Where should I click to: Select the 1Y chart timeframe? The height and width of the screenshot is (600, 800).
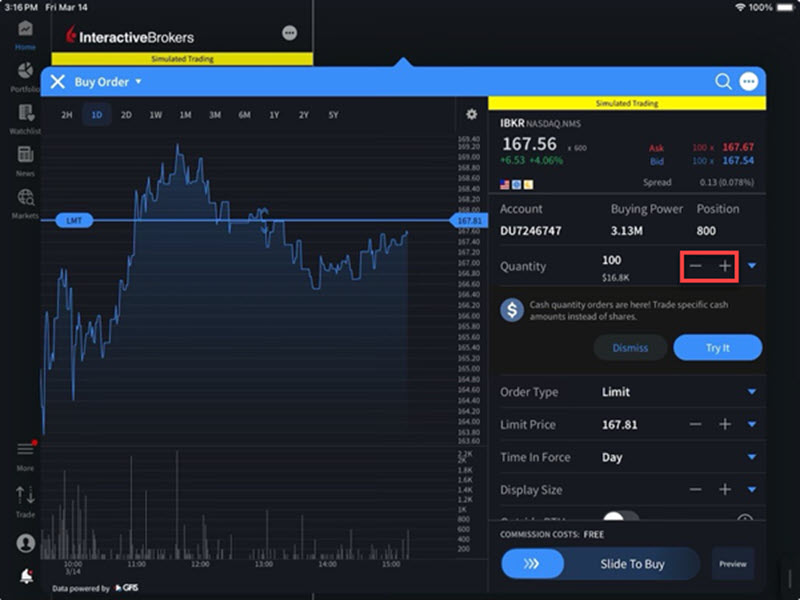point(274,115)
